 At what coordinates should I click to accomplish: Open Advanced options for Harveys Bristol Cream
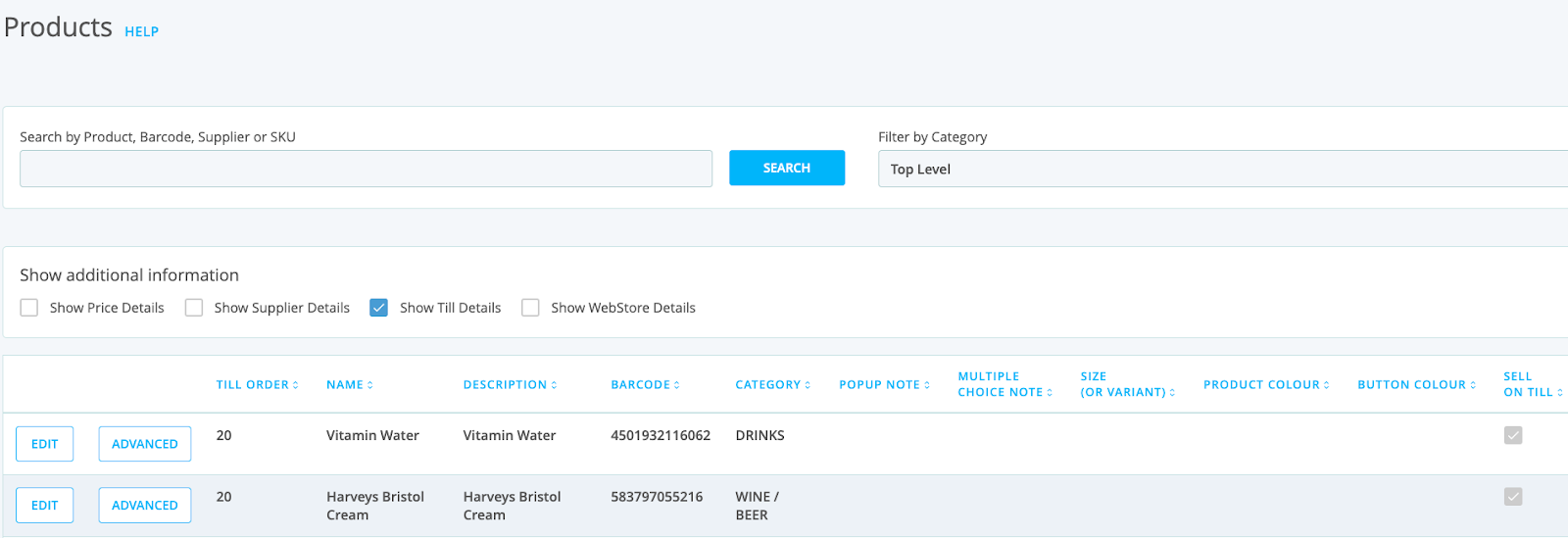pos(144,506)
